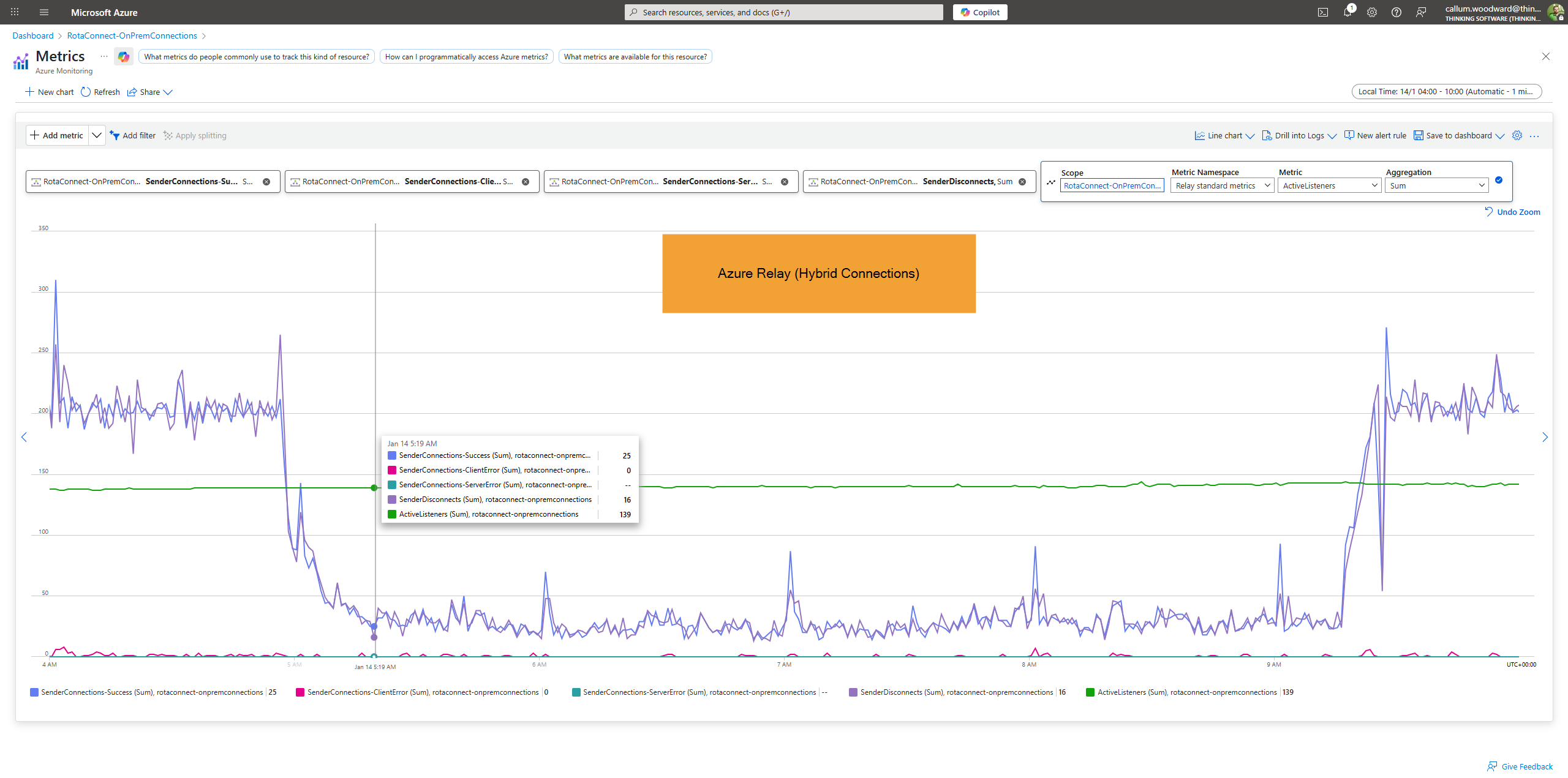Click the Undo Zoom button
Image resolution: width=1568 pixels, height=778 pixels.
1512,212
